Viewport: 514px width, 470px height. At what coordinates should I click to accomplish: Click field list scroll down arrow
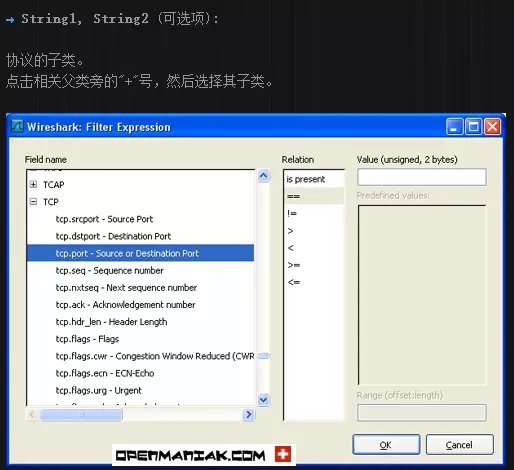[x=263, y=399]
